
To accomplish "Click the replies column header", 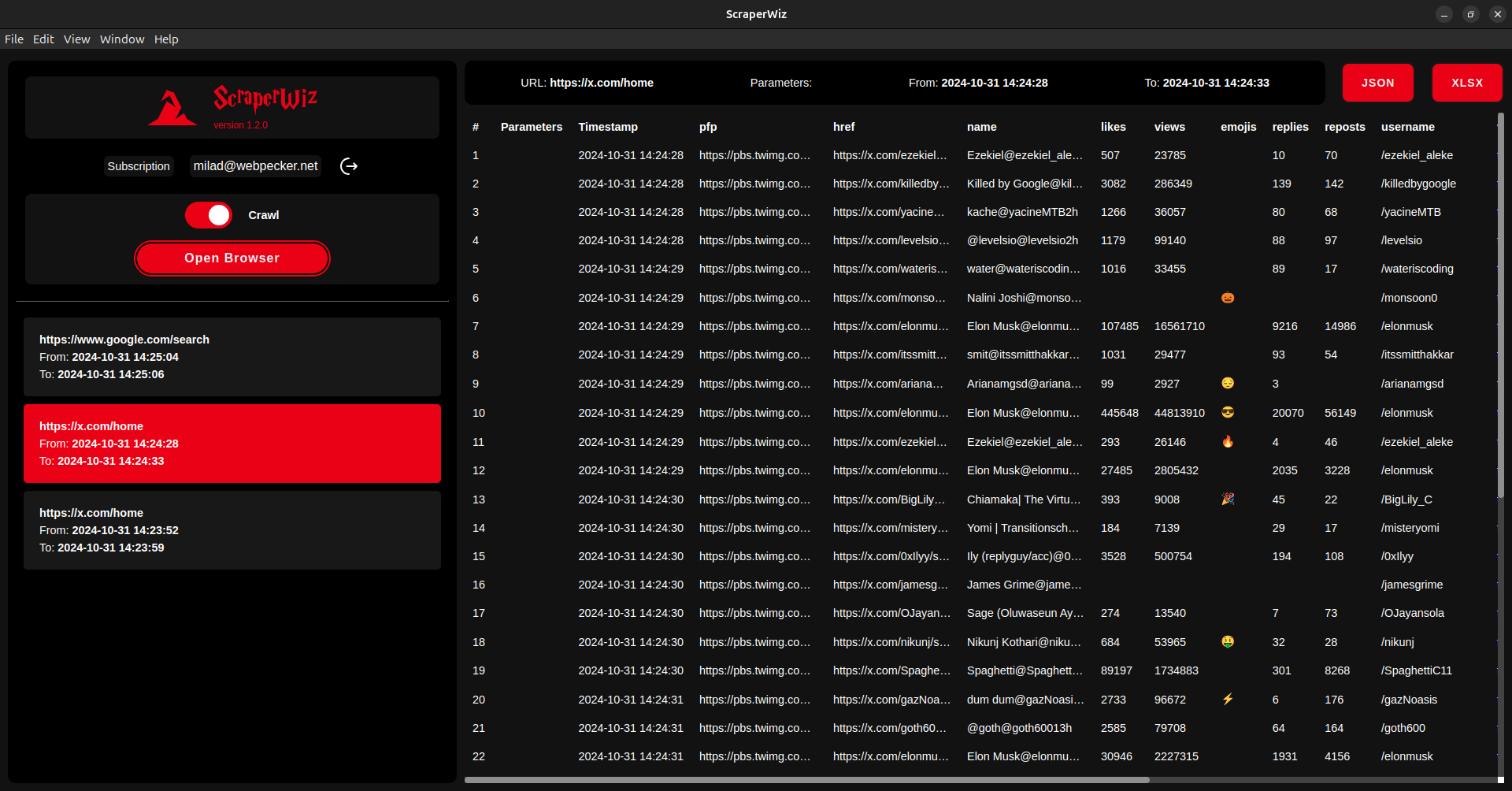I will click(x=1291, y=127).
